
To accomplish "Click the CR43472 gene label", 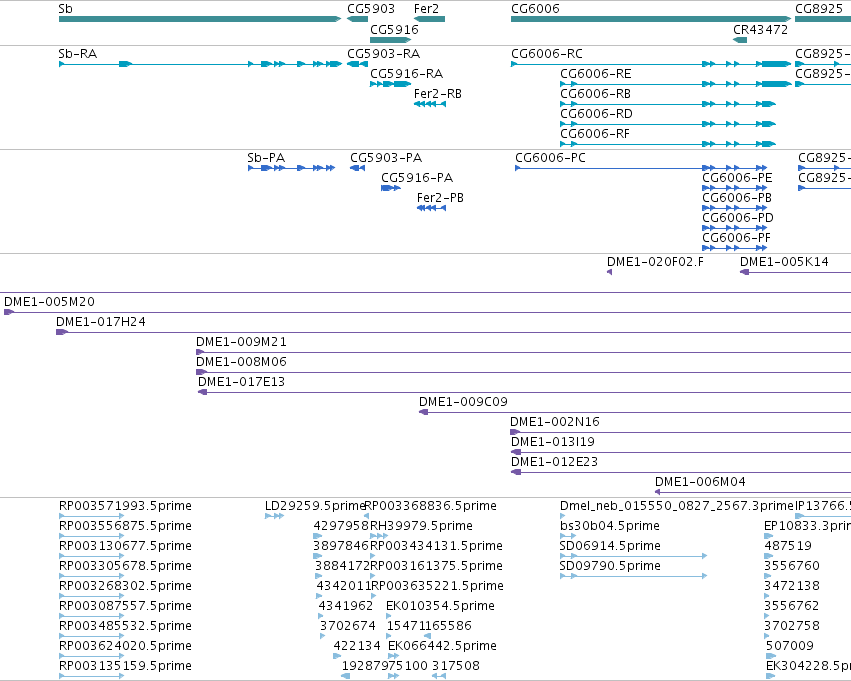I will click(x=760, y=29).
